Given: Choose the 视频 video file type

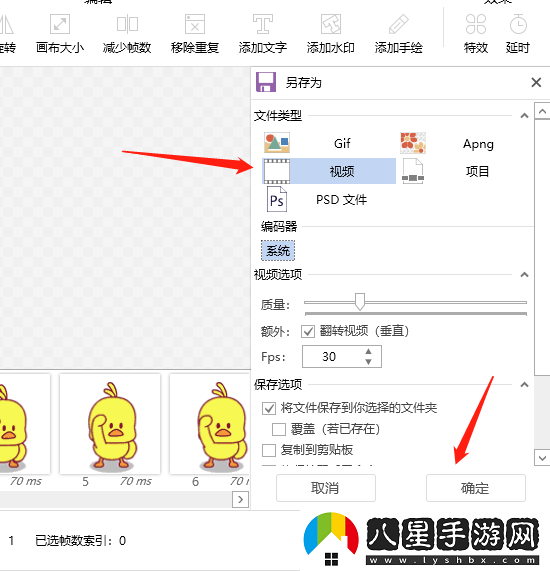Looking at the screenshot, I should click(329, 171).
